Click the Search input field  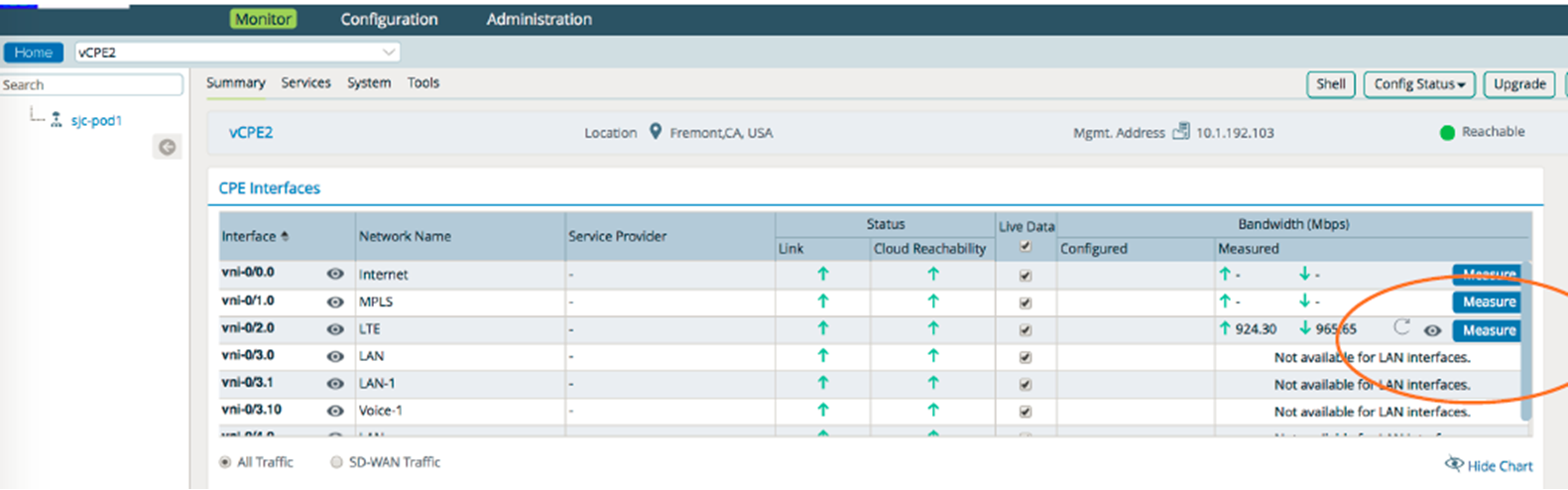coord(91,85)
